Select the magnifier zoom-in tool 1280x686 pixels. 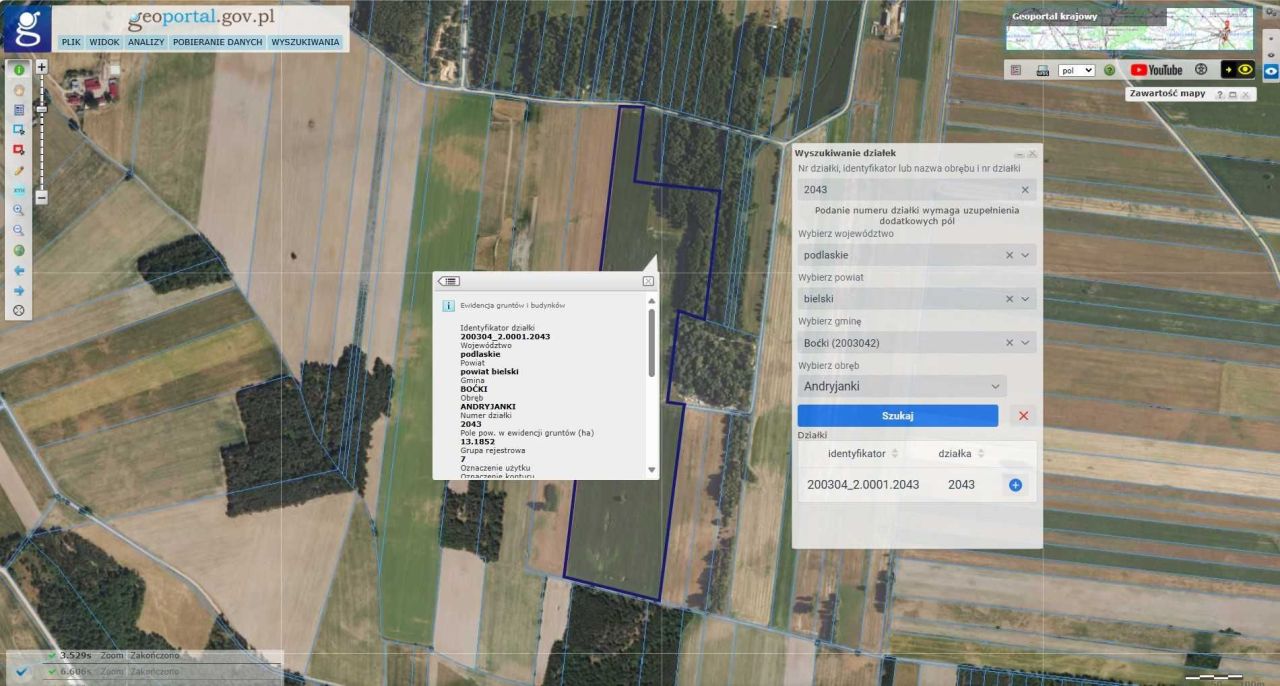(x=19, y=210)
